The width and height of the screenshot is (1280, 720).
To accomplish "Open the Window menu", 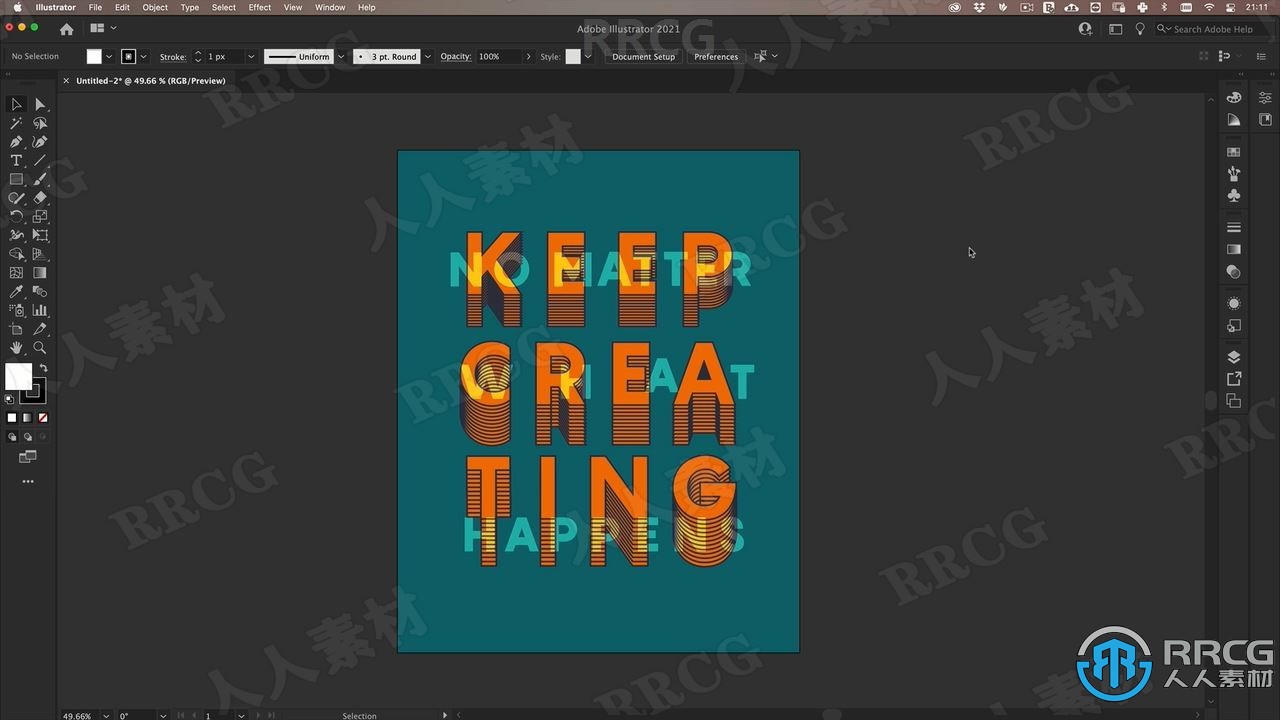I will coord(330,7).
